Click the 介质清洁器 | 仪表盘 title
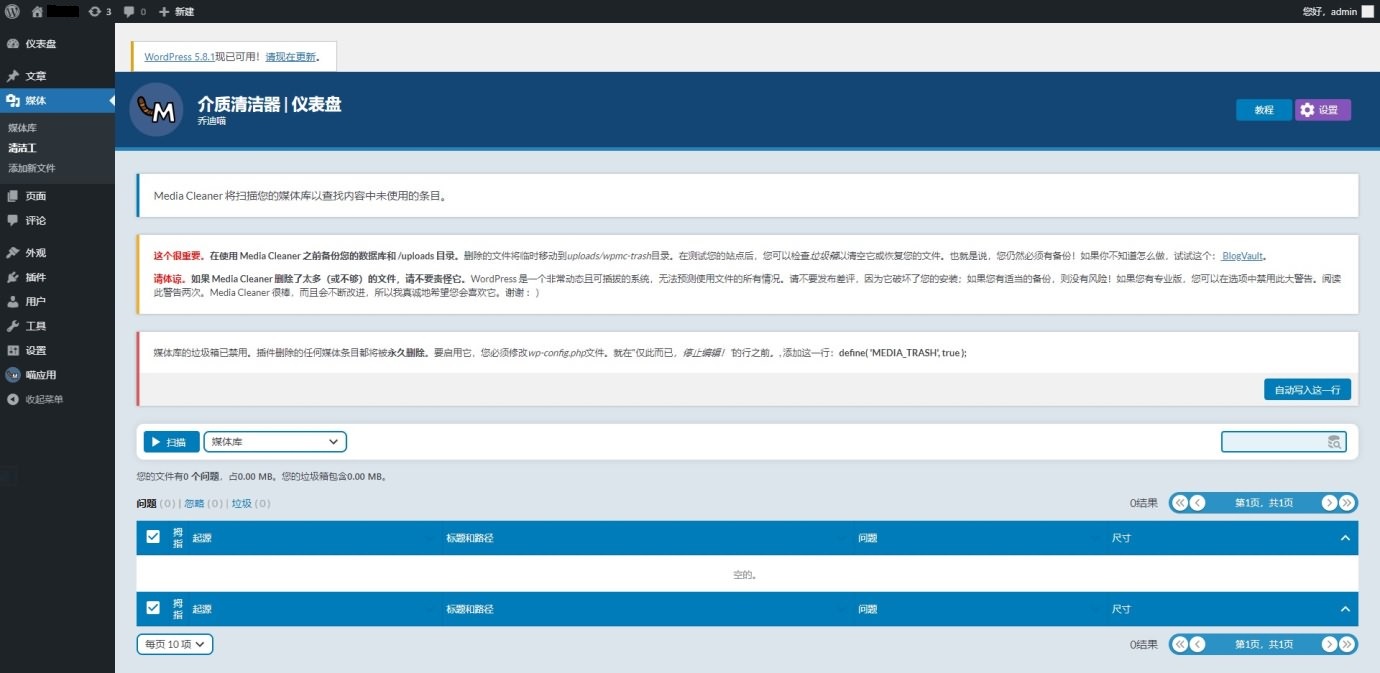Viewport: 1380px width, 673px height. click(x=270, y=104)
